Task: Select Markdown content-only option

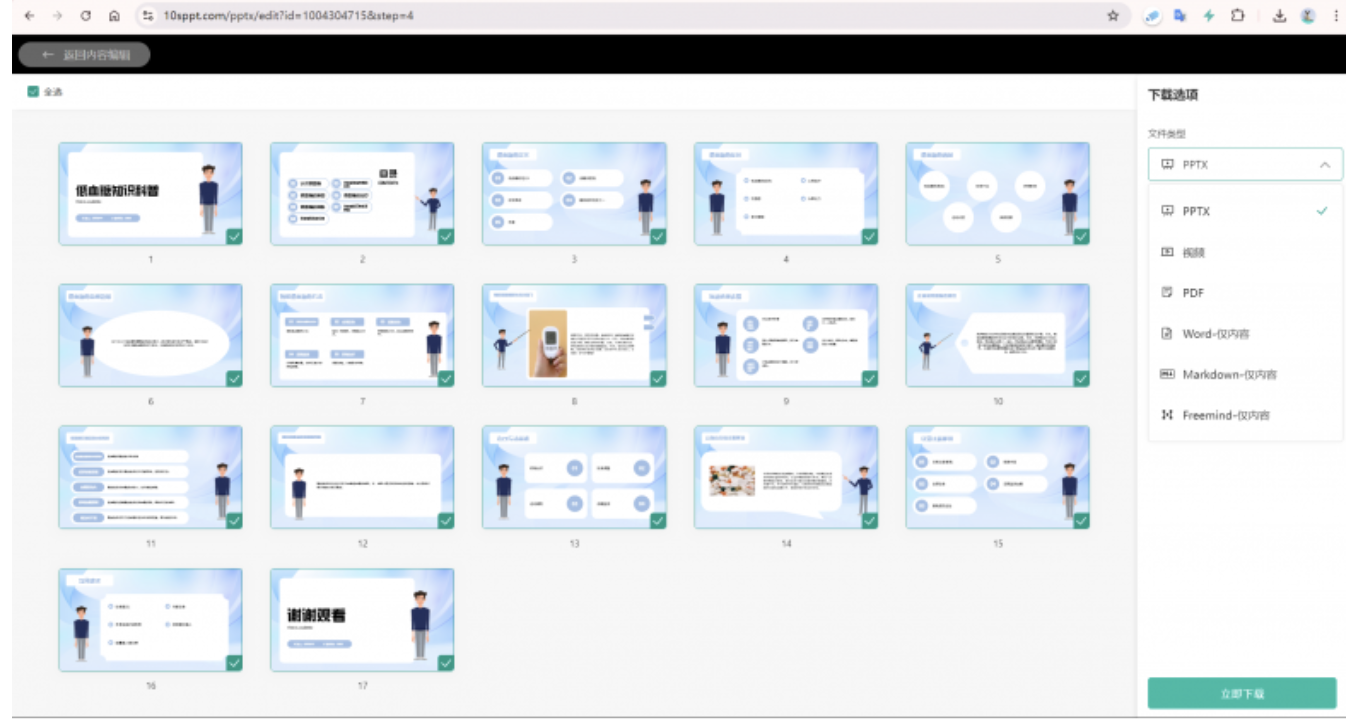Action: (x=1229, y=374)
